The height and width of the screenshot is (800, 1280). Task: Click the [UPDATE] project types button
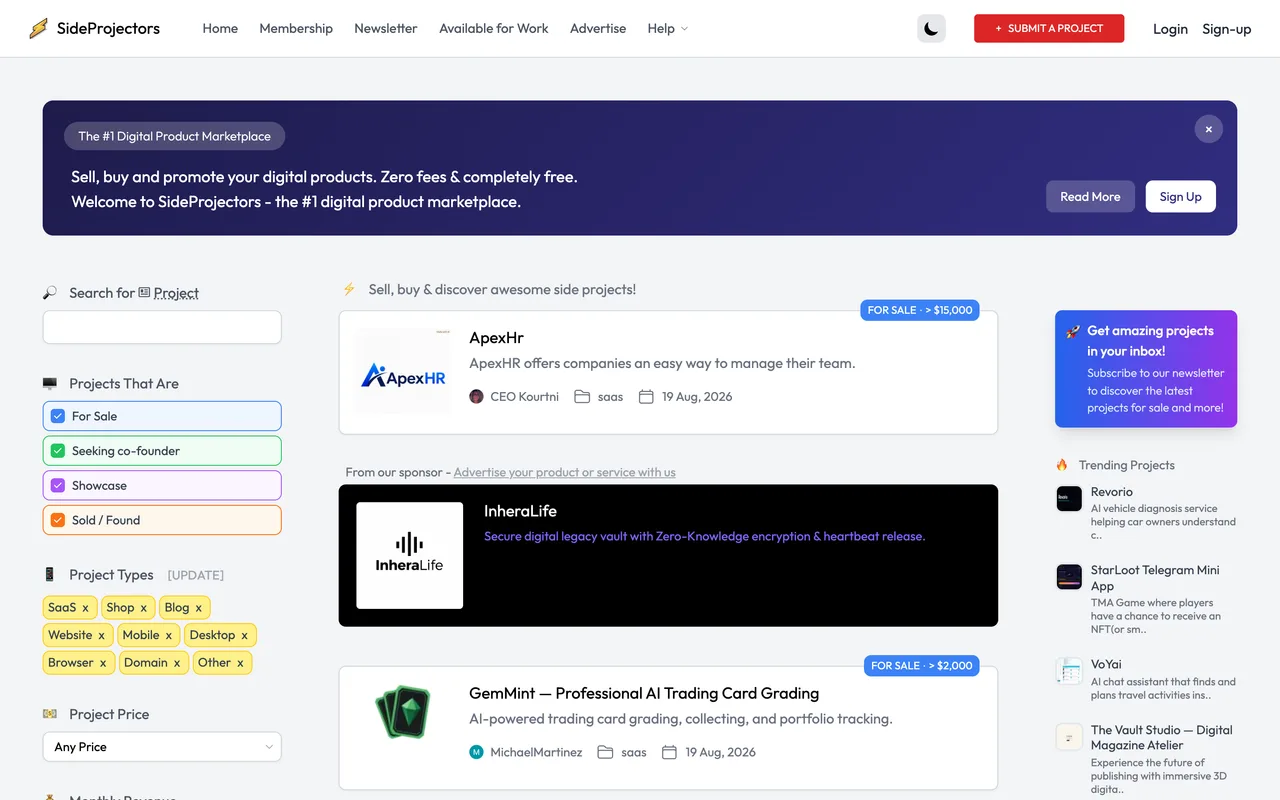[196, 575]
